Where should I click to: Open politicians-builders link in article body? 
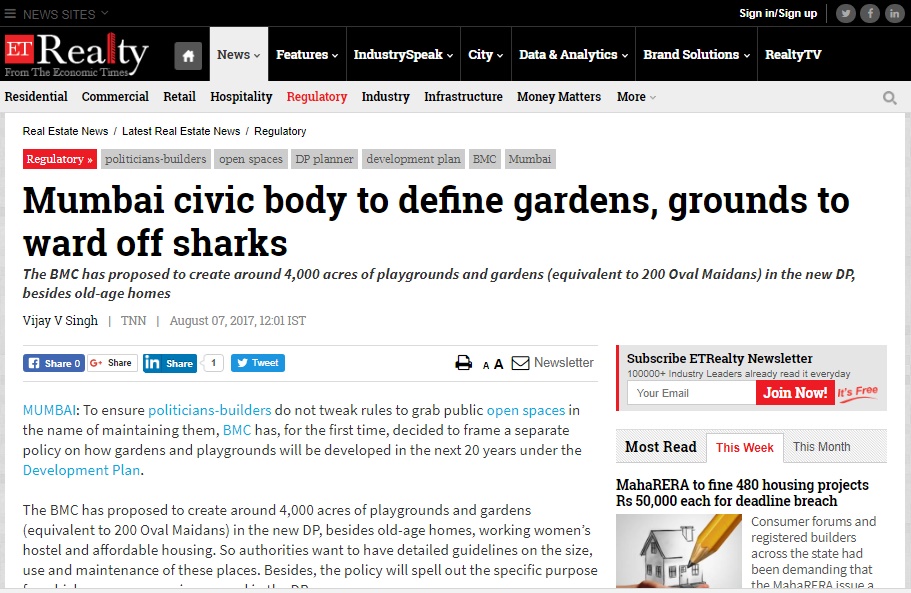210,410
